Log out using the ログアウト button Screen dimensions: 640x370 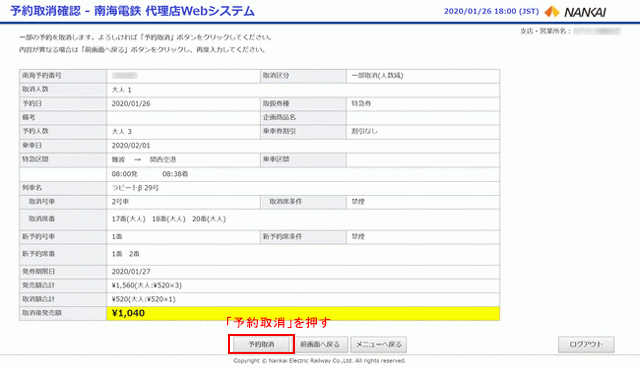[x=586, y=344]
